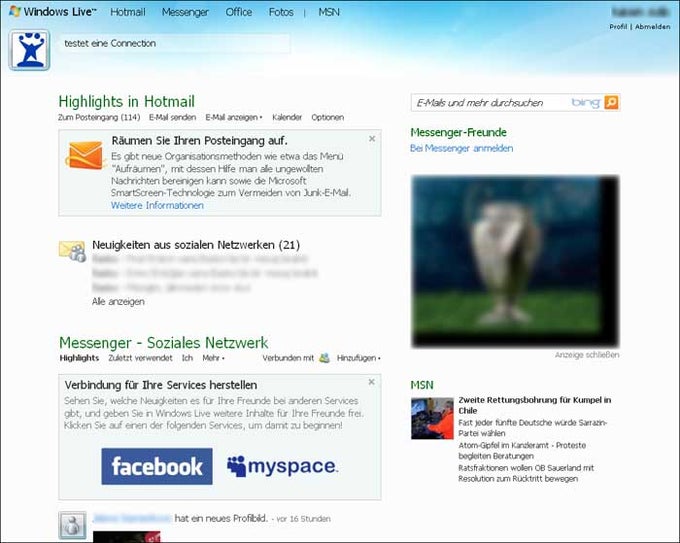
Task: Click the orange Hotmail envelope icon
Action: click(x=86, y=155)
